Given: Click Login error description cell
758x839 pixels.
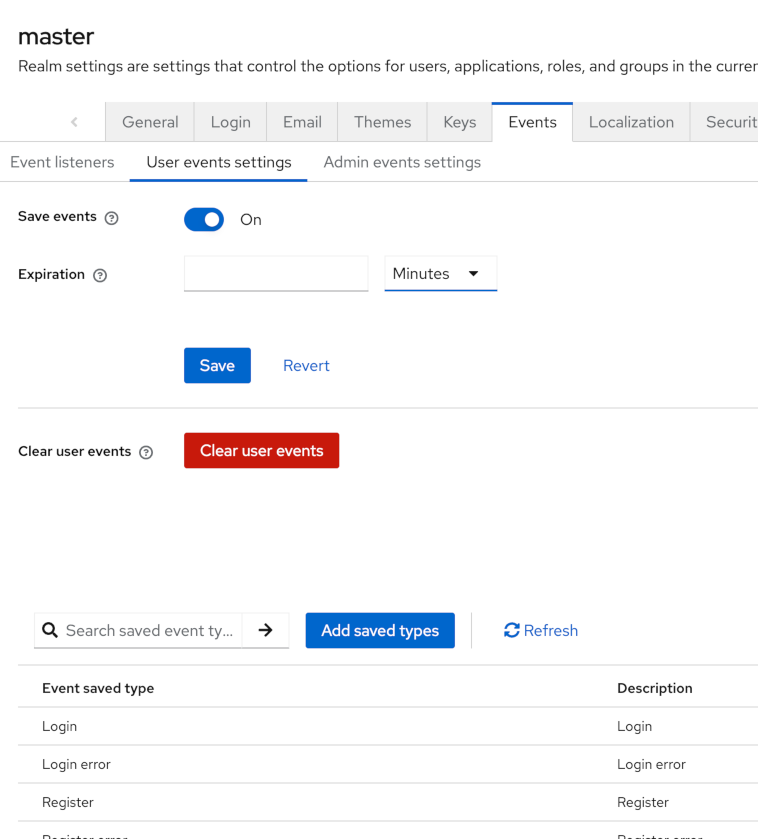Looking at the screenshot, I should click(x=652, y=764).
